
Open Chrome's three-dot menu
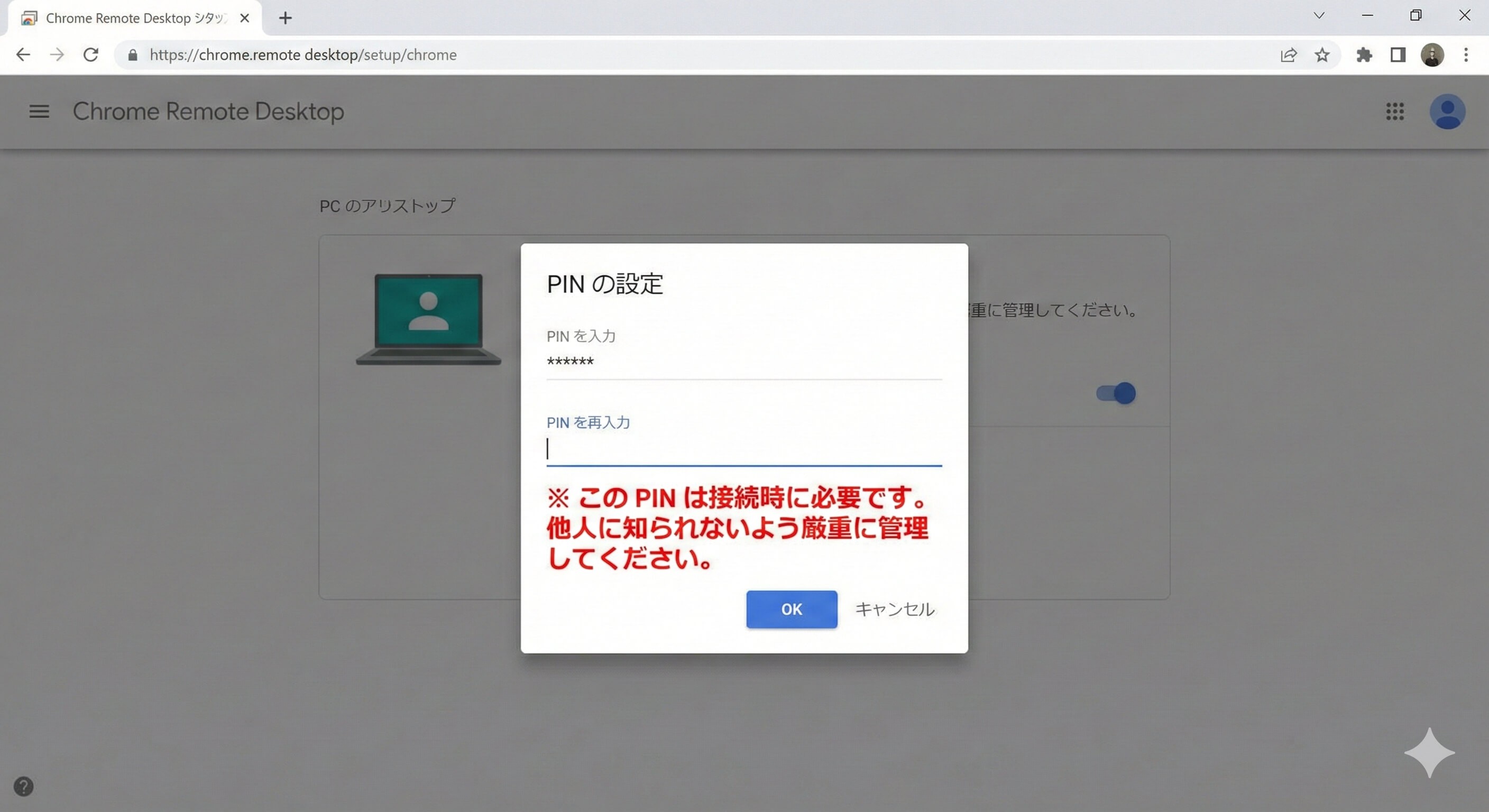(1466, 55)
